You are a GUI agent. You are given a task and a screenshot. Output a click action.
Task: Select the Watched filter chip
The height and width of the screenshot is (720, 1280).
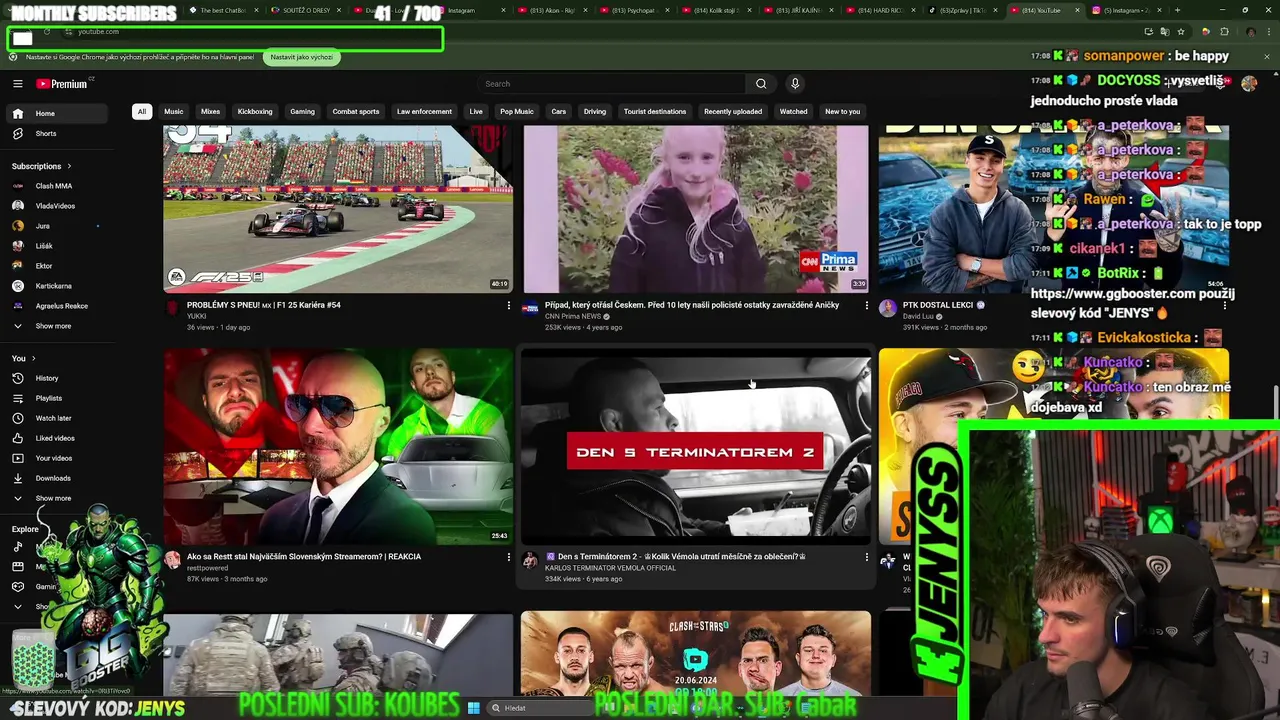click(794, 112)
